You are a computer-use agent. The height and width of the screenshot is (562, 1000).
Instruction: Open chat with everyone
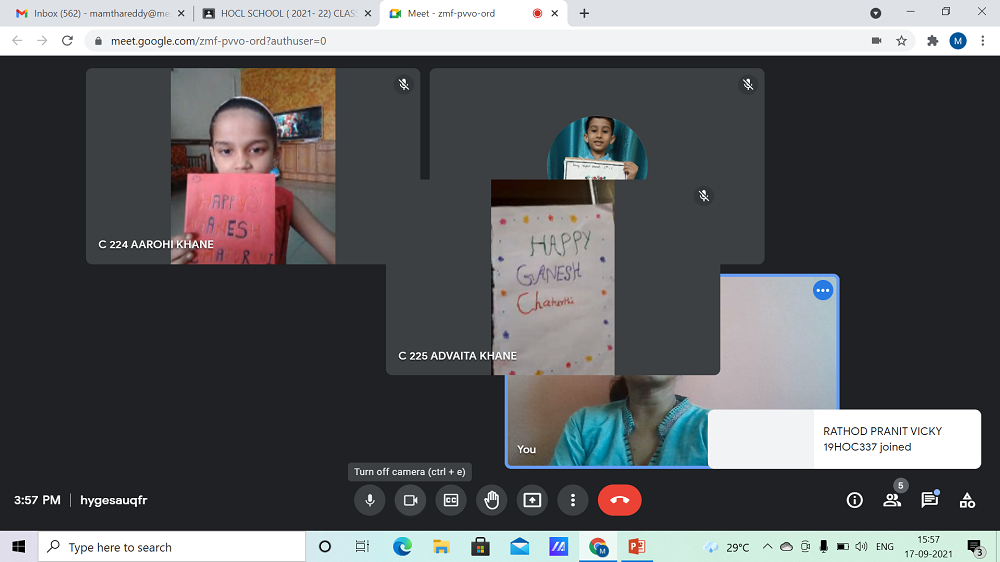929,500
